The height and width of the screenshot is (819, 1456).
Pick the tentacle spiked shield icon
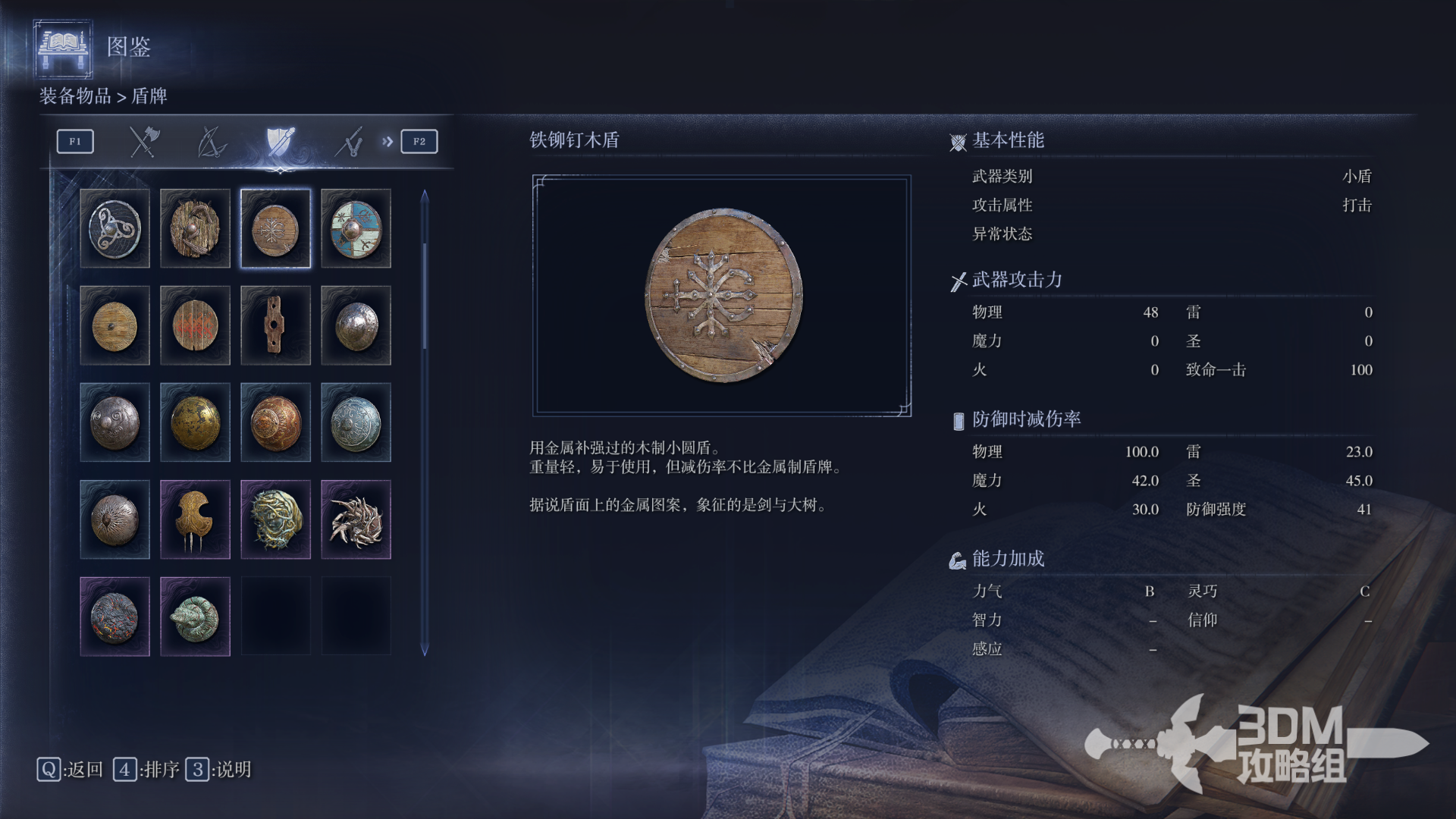356,519
